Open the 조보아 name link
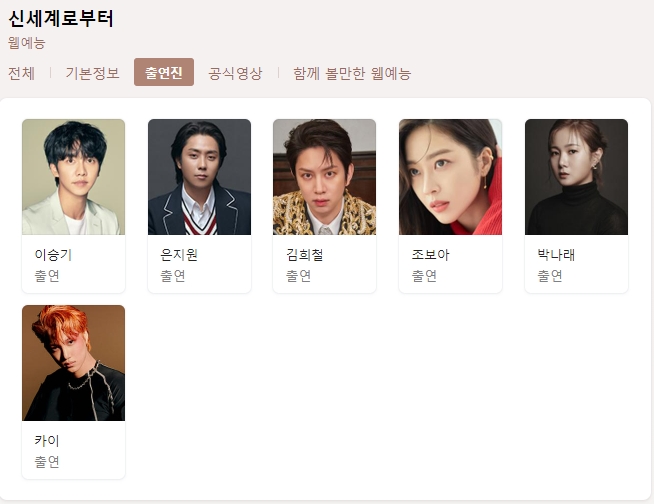This screenshot has width=654, height=504. click(430, 255)
